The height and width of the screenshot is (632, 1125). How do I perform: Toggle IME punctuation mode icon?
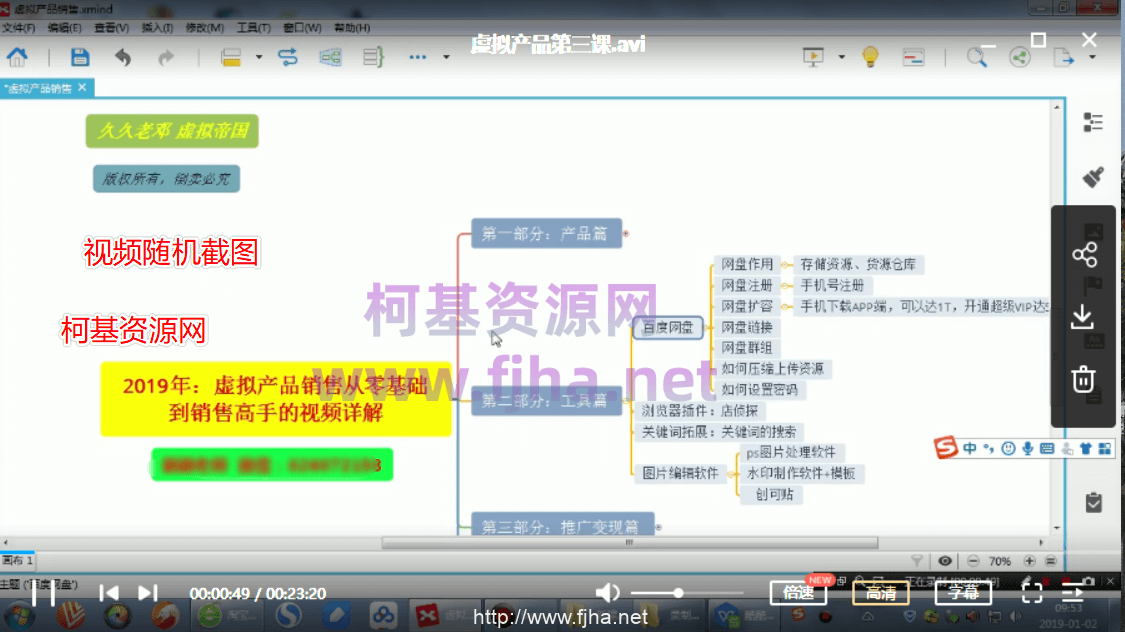point(989,448)
